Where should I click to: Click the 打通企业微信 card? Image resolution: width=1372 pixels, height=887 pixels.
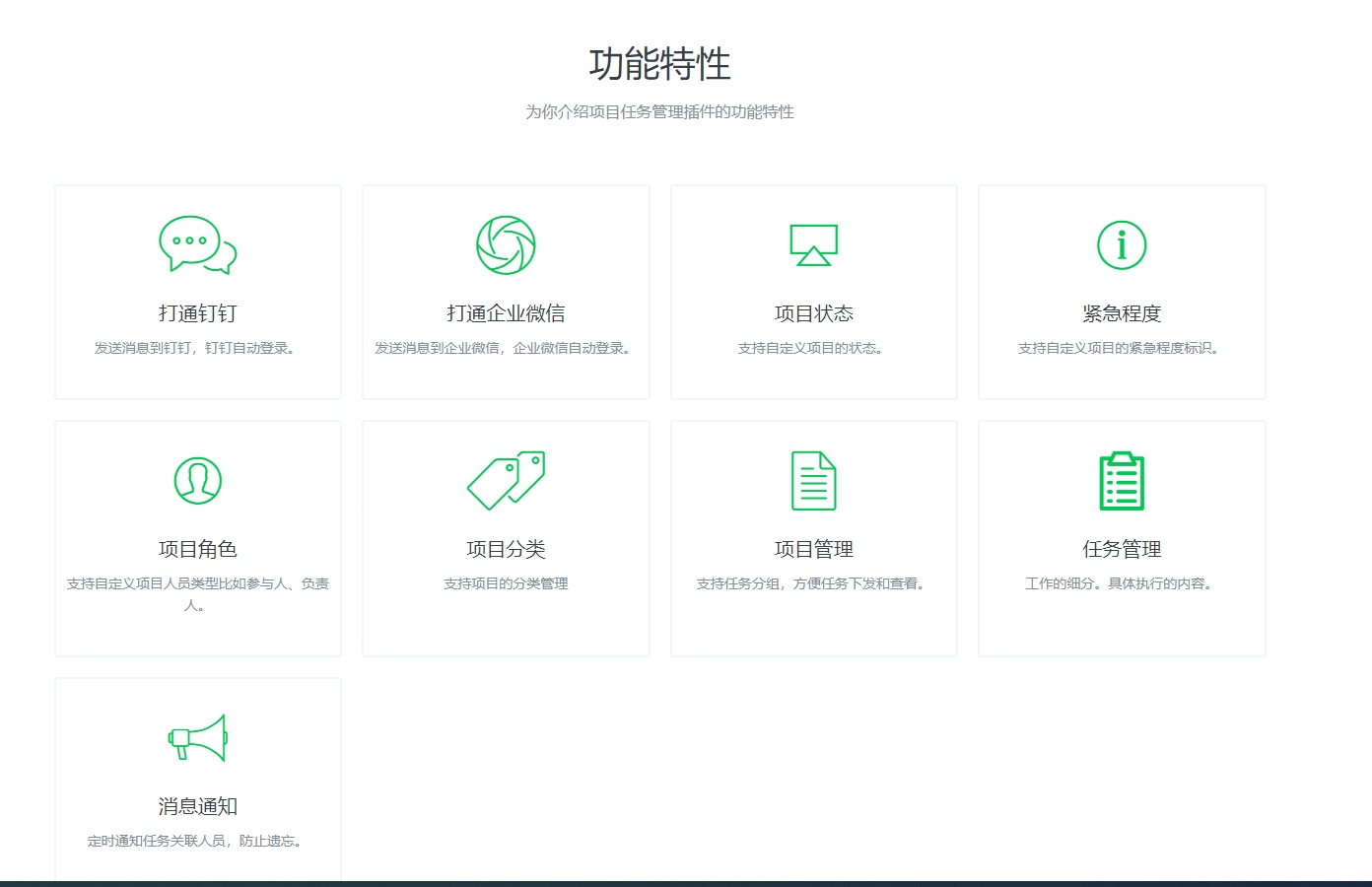[x=506, y=292]
